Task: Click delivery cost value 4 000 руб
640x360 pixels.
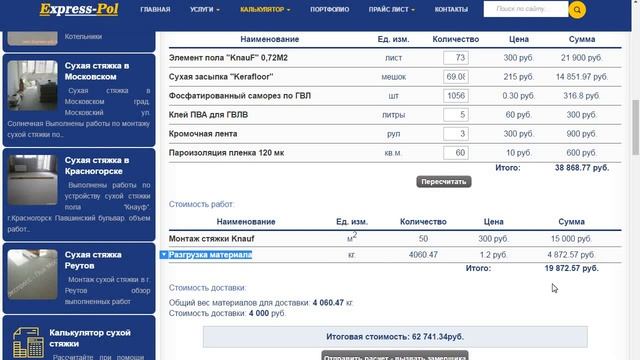Action: 267,313
